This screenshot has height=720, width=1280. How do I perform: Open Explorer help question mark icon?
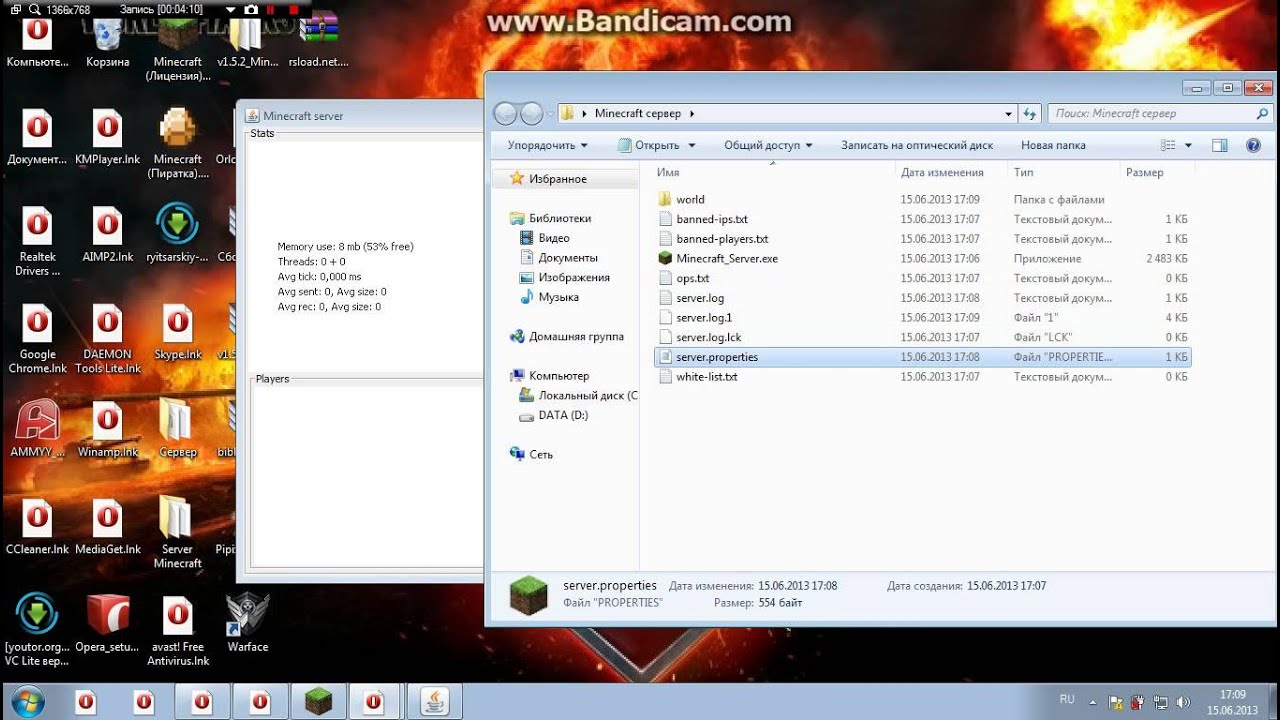coord(1253,145)
